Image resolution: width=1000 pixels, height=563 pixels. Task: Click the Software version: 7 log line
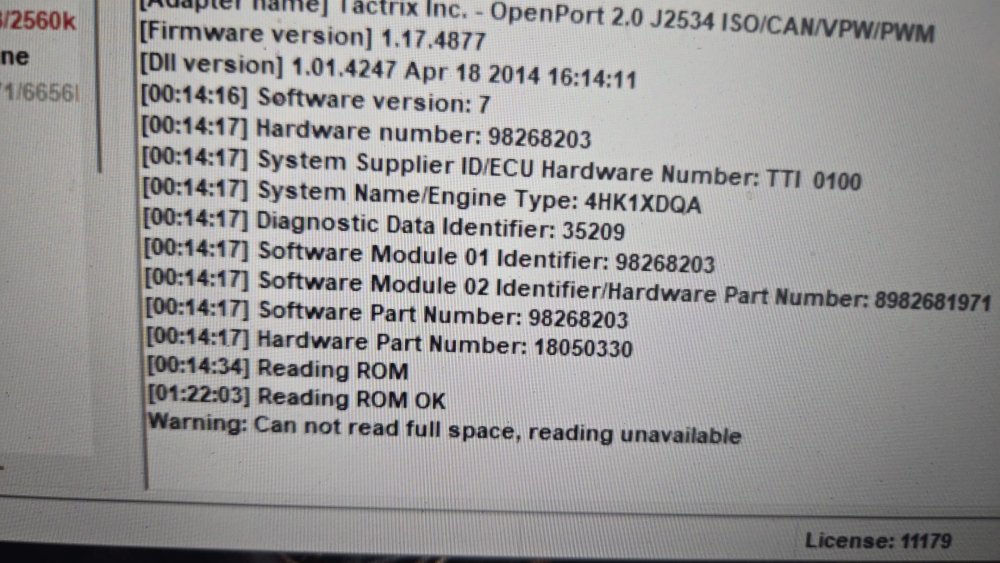[316, 100]
